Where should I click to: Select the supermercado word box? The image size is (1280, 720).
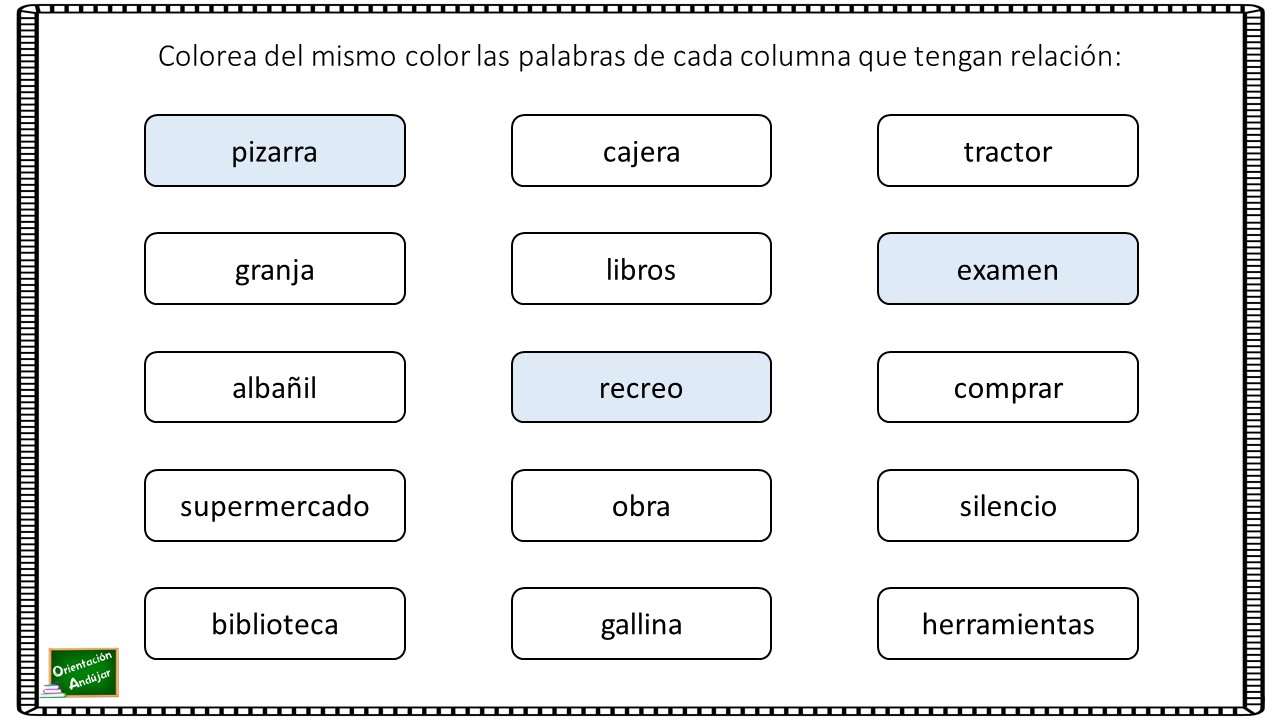(275, 505)
